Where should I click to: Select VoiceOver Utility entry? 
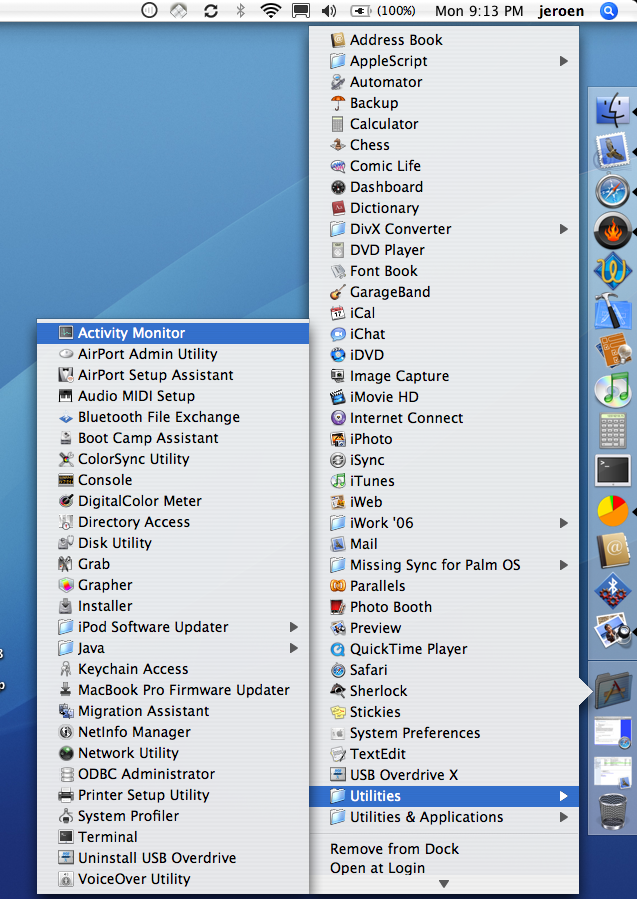173,879
